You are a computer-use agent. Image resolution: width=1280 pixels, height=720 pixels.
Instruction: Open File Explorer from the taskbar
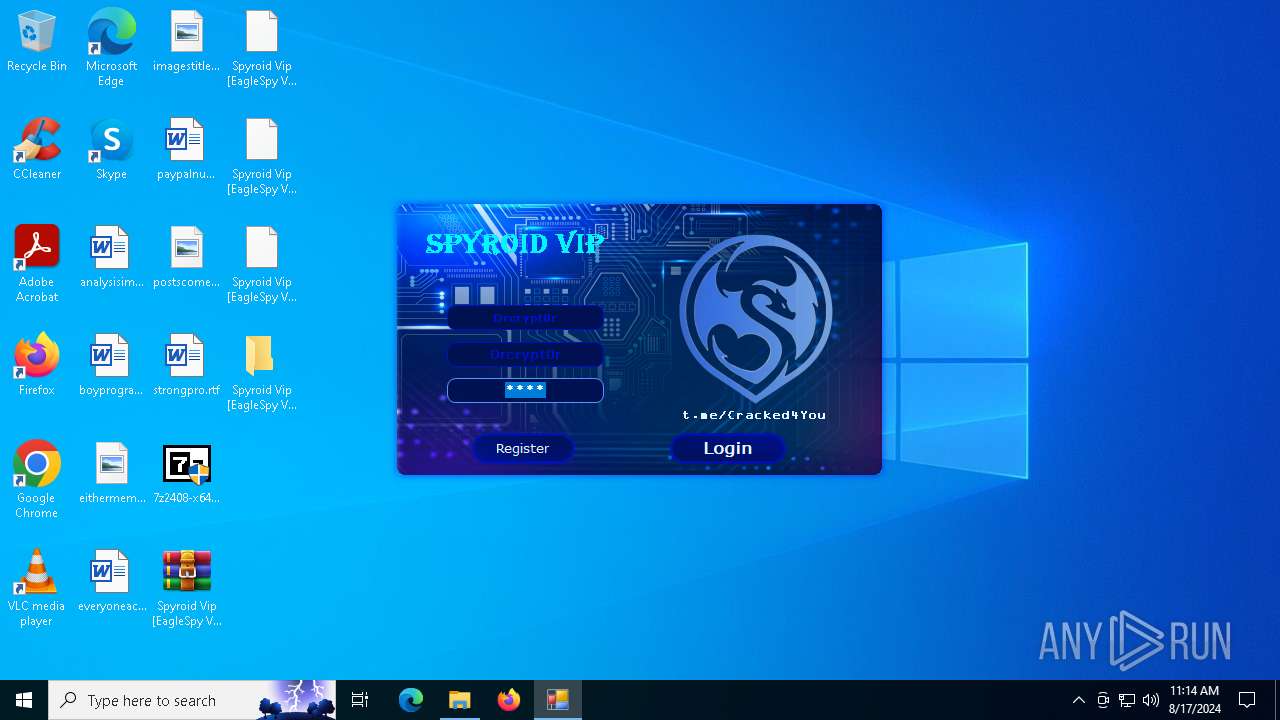pos(460,700)
